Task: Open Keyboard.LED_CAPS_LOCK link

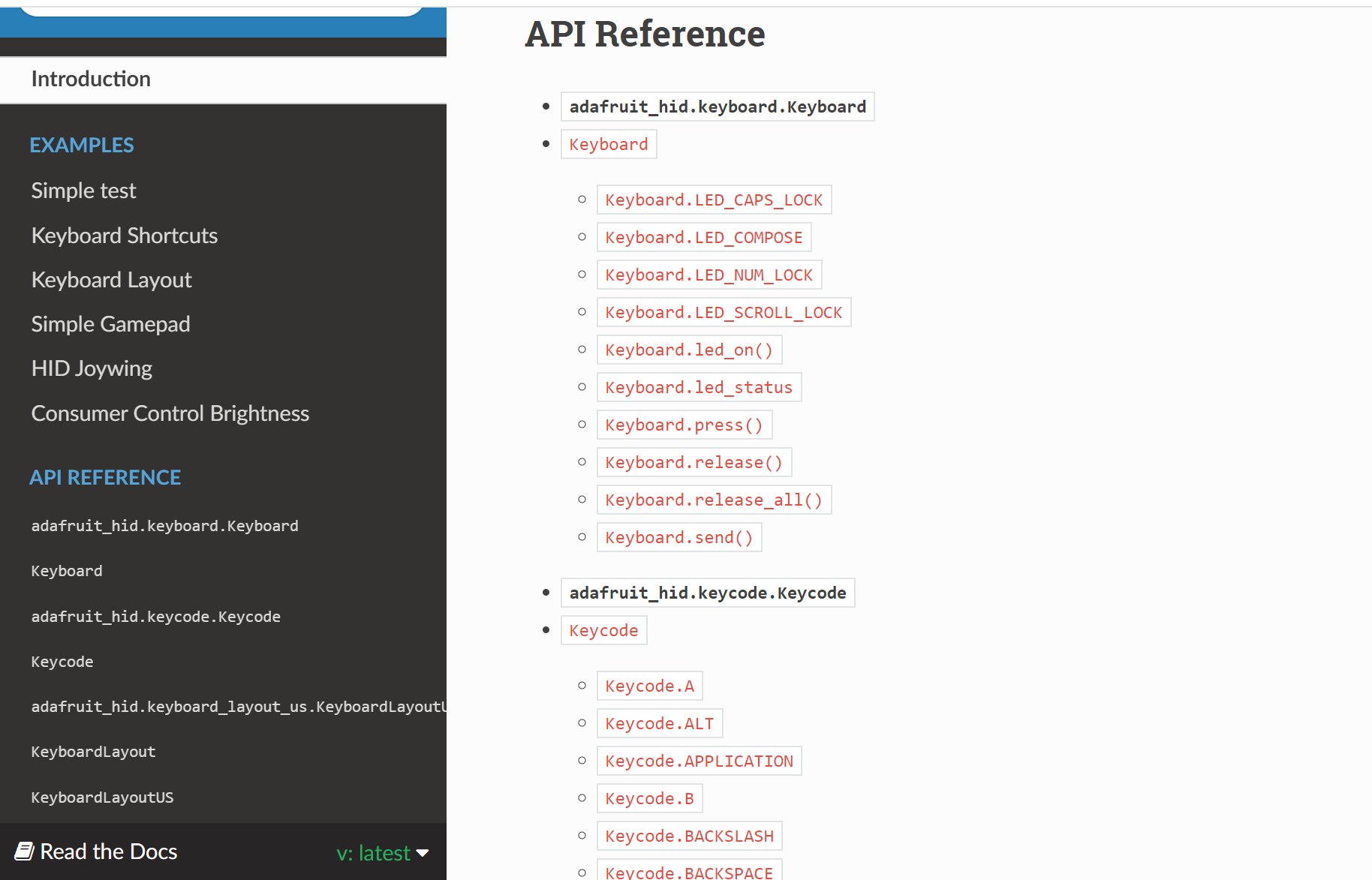Action: (714, 200)
